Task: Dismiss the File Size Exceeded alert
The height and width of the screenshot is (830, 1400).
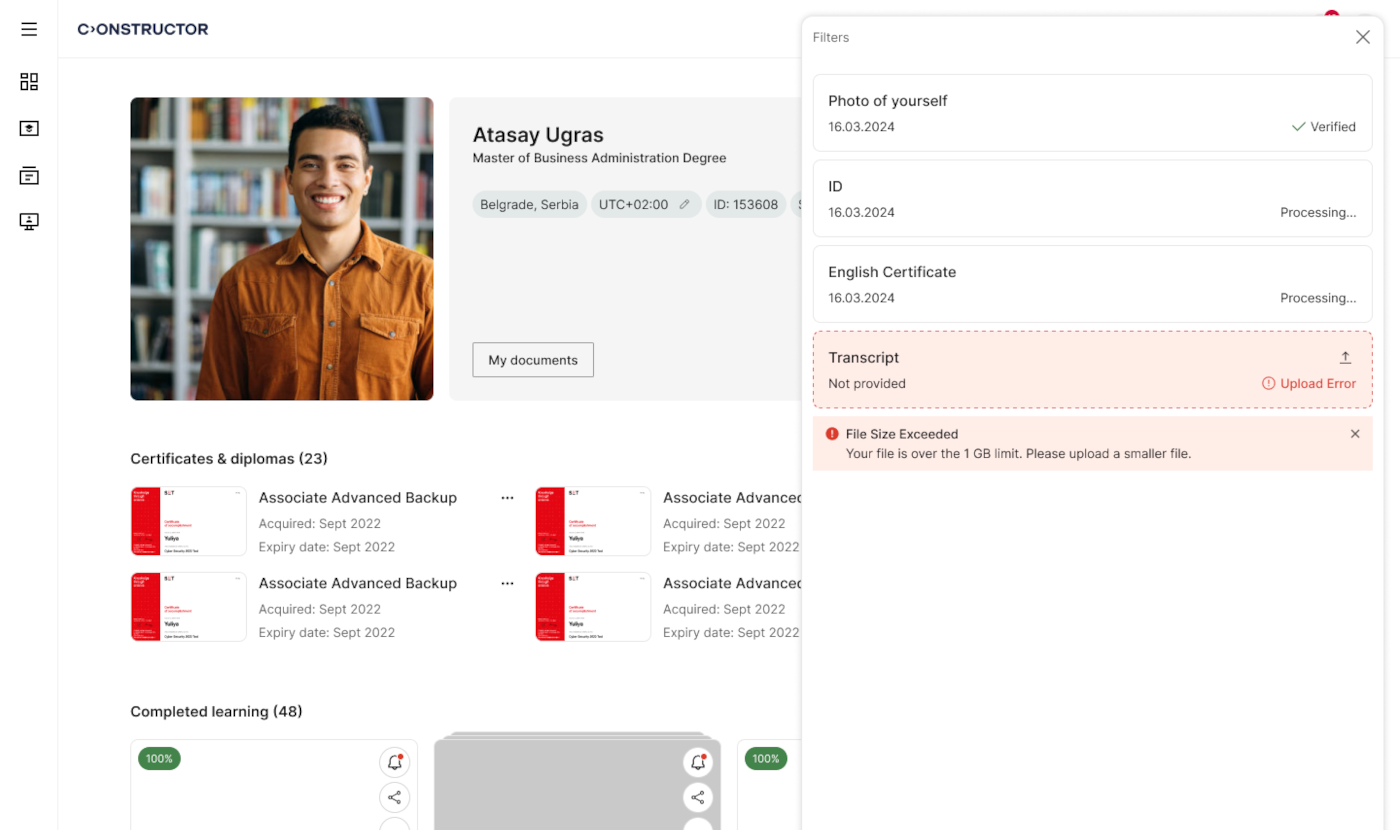Action: (x=1355, y=434)
